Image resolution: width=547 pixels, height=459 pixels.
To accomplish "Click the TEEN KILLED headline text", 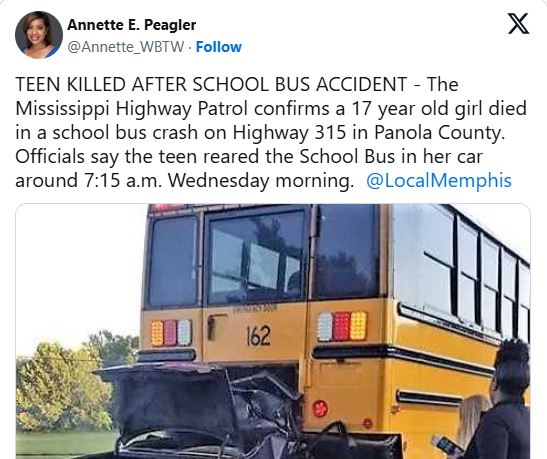I will 211,84.
